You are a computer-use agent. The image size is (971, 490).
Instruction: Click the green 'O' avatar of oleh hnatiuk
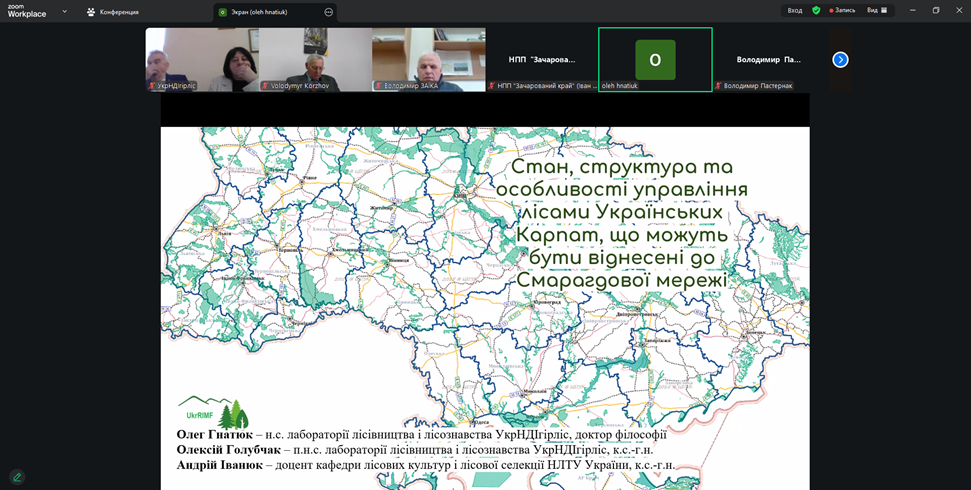655,60
